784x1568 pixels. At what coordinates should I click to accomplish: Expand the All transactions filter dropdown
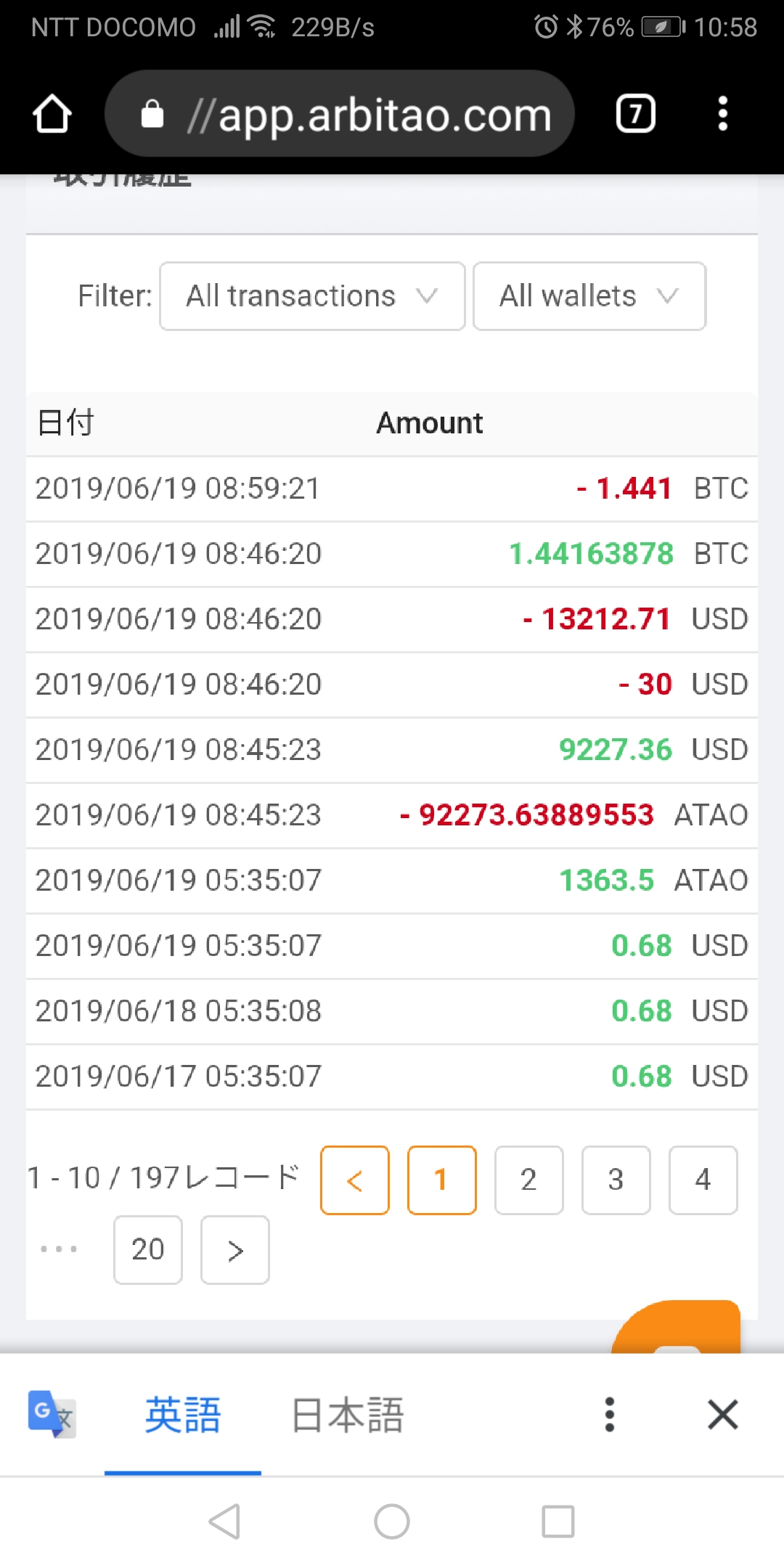click(x=312, y=296)
